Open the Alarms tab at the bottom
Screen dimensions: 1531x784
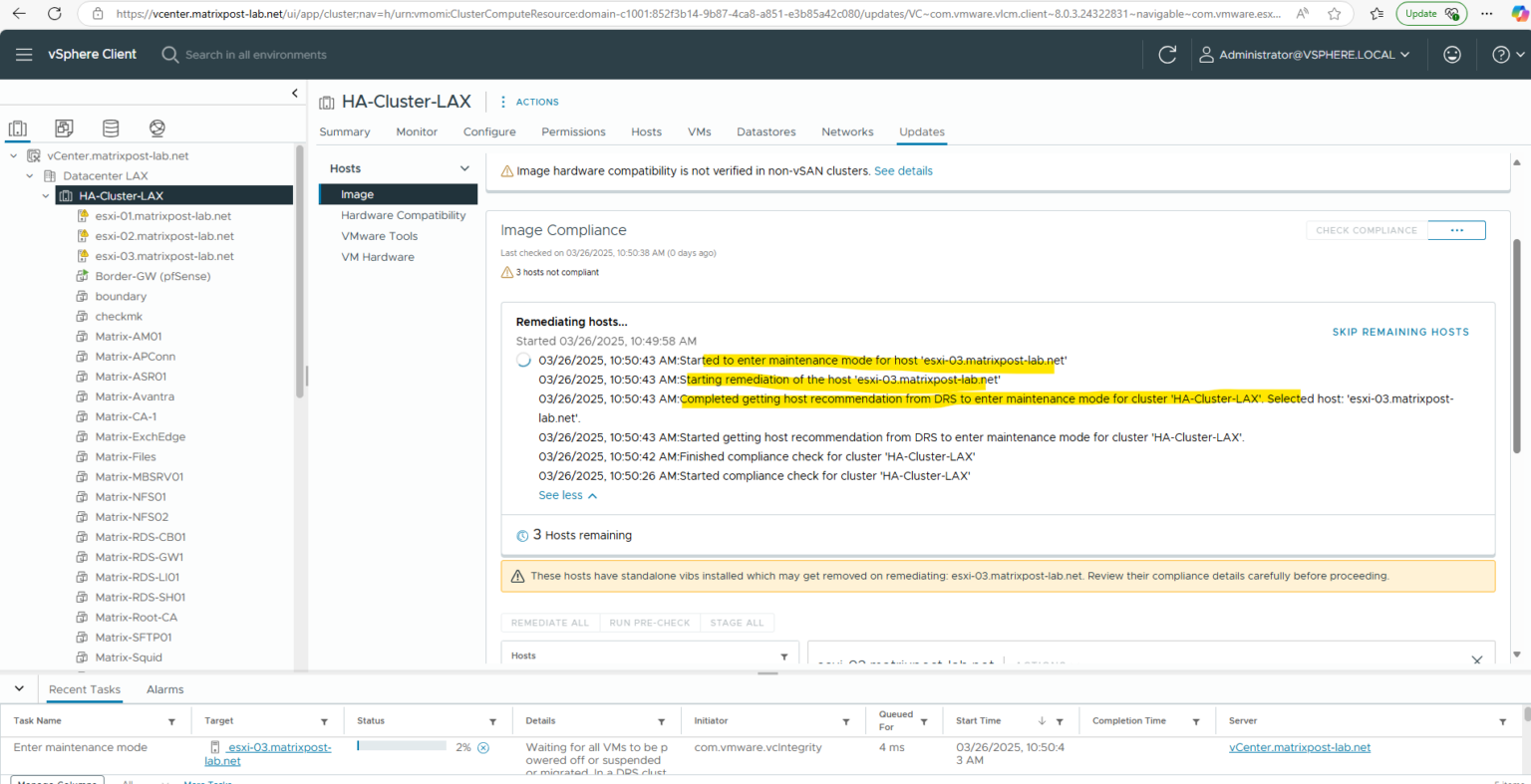click(x=164, y=688)
